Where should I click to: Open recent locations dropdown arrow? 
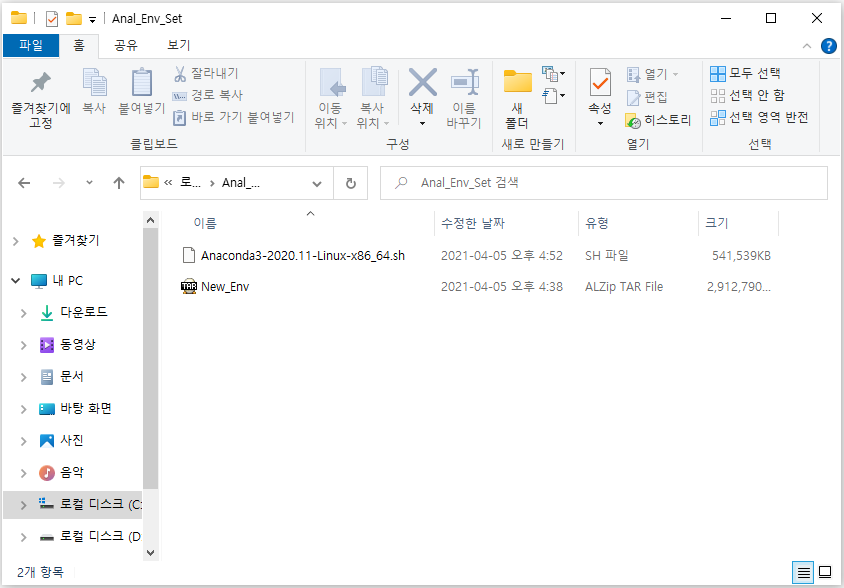click(x=89, y=183)
